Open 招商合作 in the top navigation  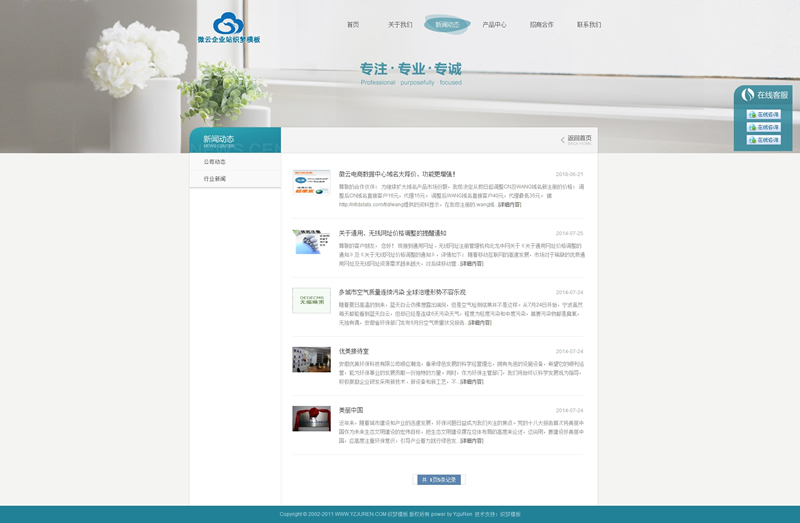[x=541, y=25]
